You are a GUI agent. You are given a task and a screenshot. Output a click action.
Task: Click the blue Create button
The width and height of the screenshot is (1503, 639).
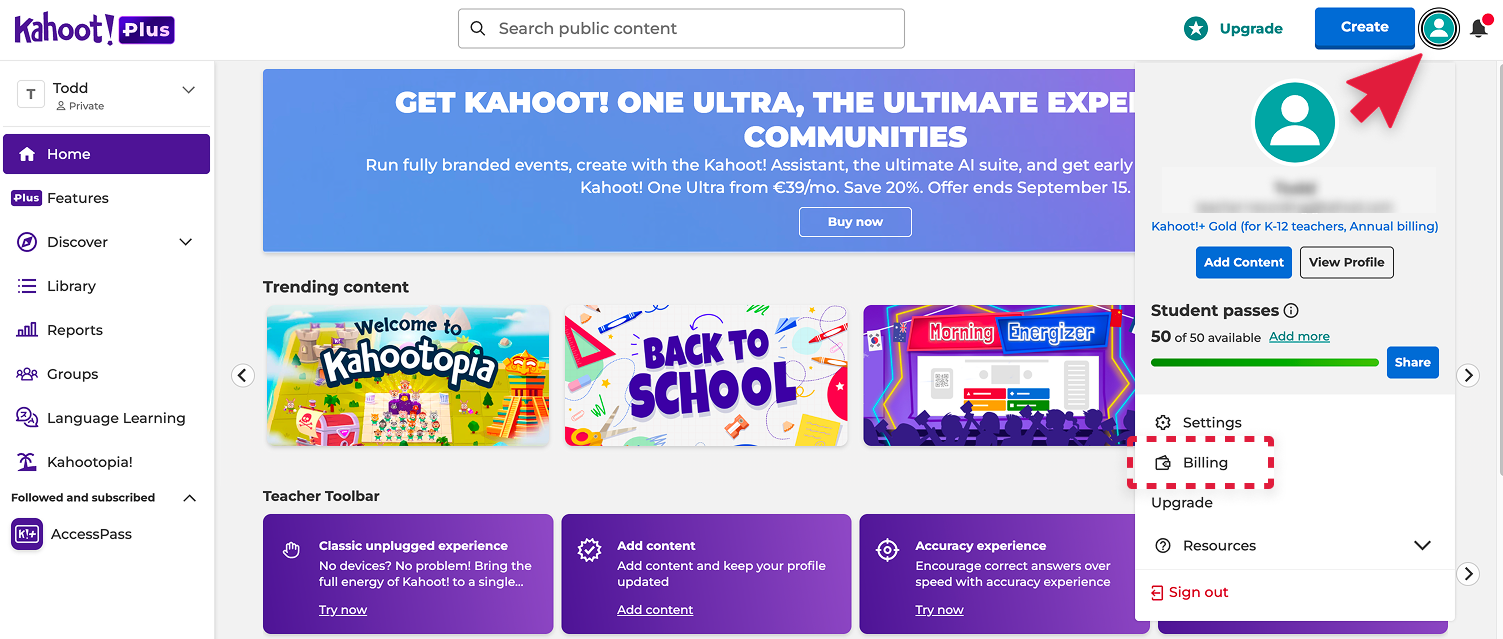pos(1365,28)
